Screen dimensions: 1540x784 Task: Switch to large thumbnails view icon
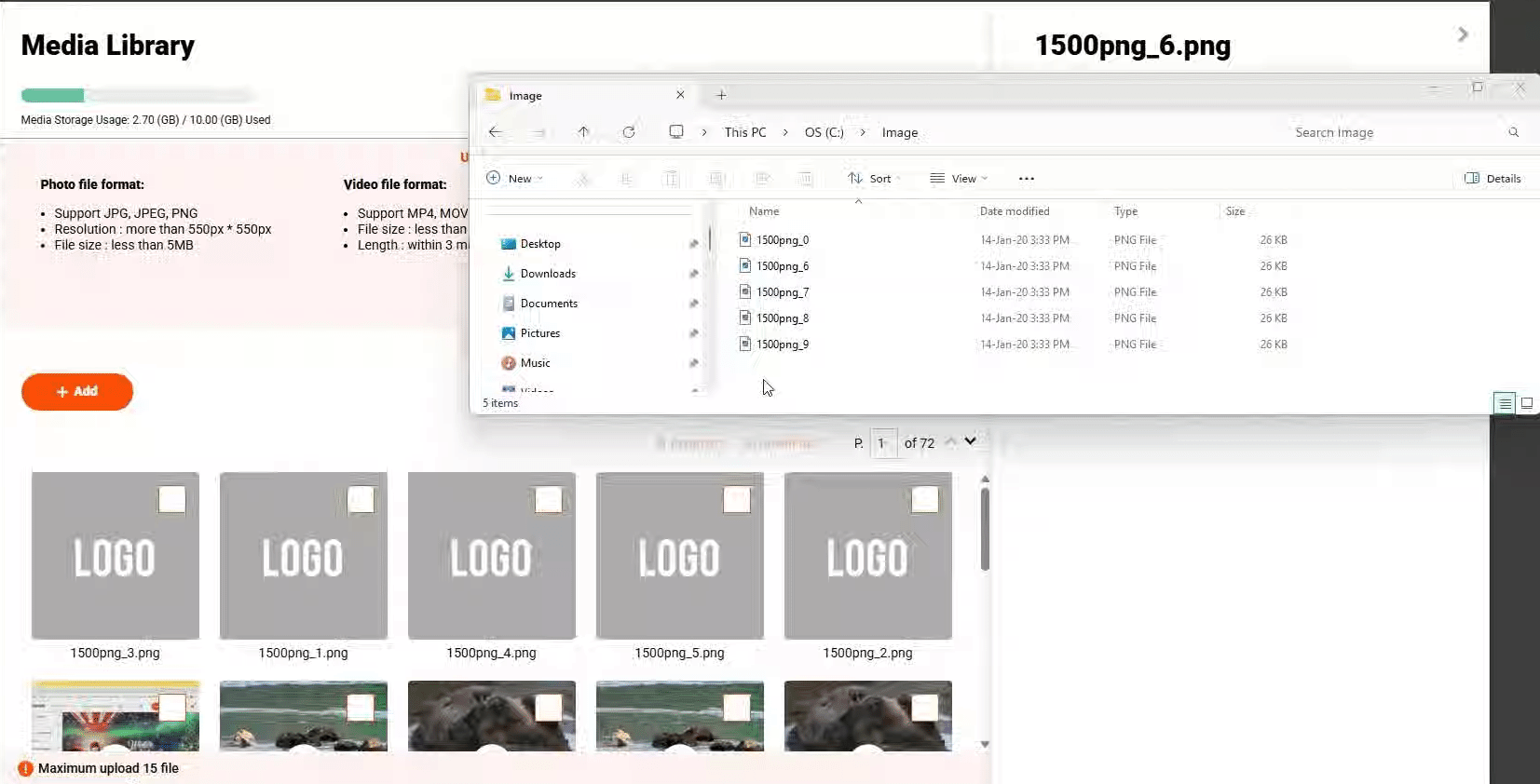point(1527,403)
